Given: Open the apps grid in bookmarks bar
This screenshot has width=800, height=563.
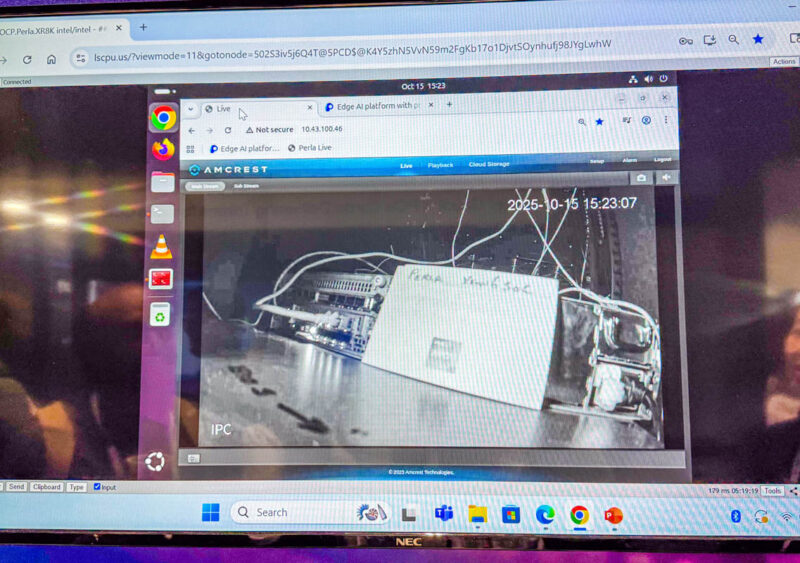Looking at the screenshot, I should (190, 149).
